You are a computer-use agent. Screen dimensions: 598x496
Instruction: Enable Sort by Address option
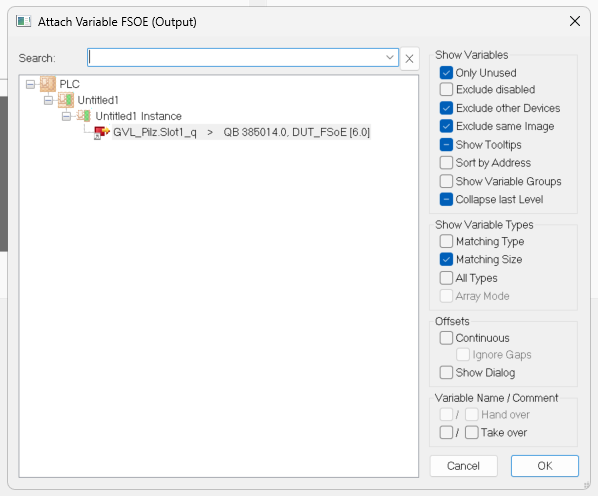click(x=446, y=163)
